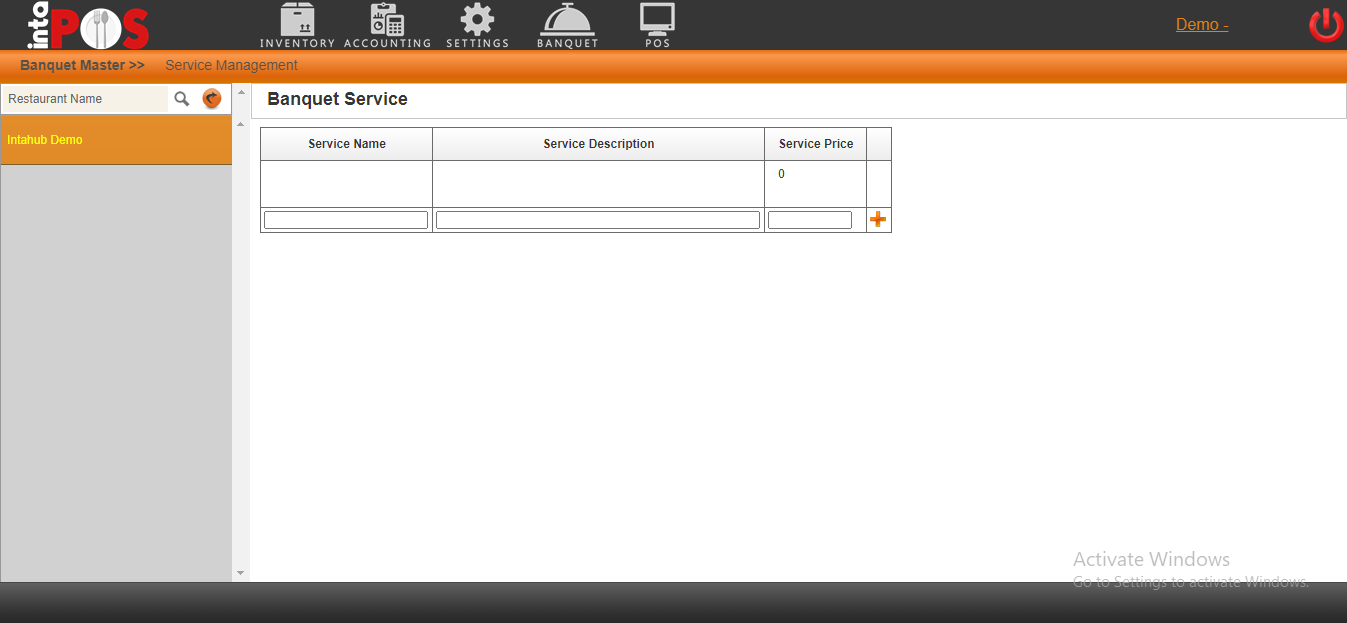The height and width of the screenshot is (623, 1347).
Task: Click the Service Price column header
Action: tap(816, 144)
